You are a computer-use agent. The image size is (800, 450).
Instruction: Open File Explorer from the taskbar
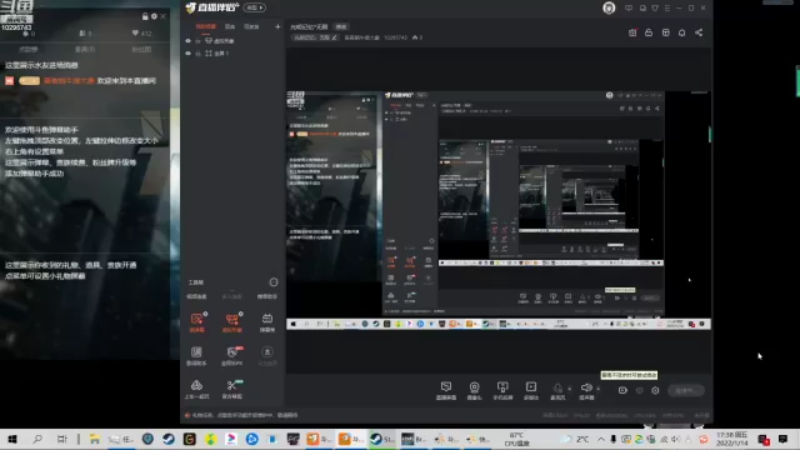[94, 439]
